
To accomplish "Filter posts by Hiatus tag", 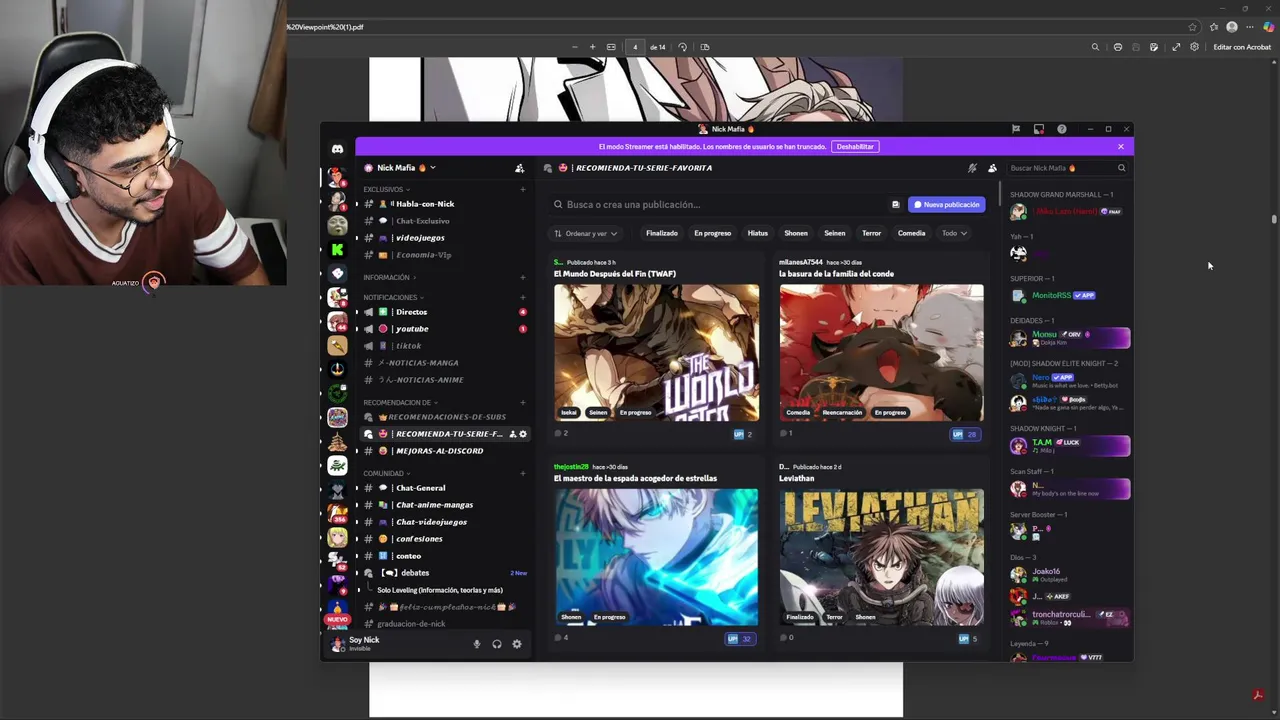I will [x=758, y=233].
